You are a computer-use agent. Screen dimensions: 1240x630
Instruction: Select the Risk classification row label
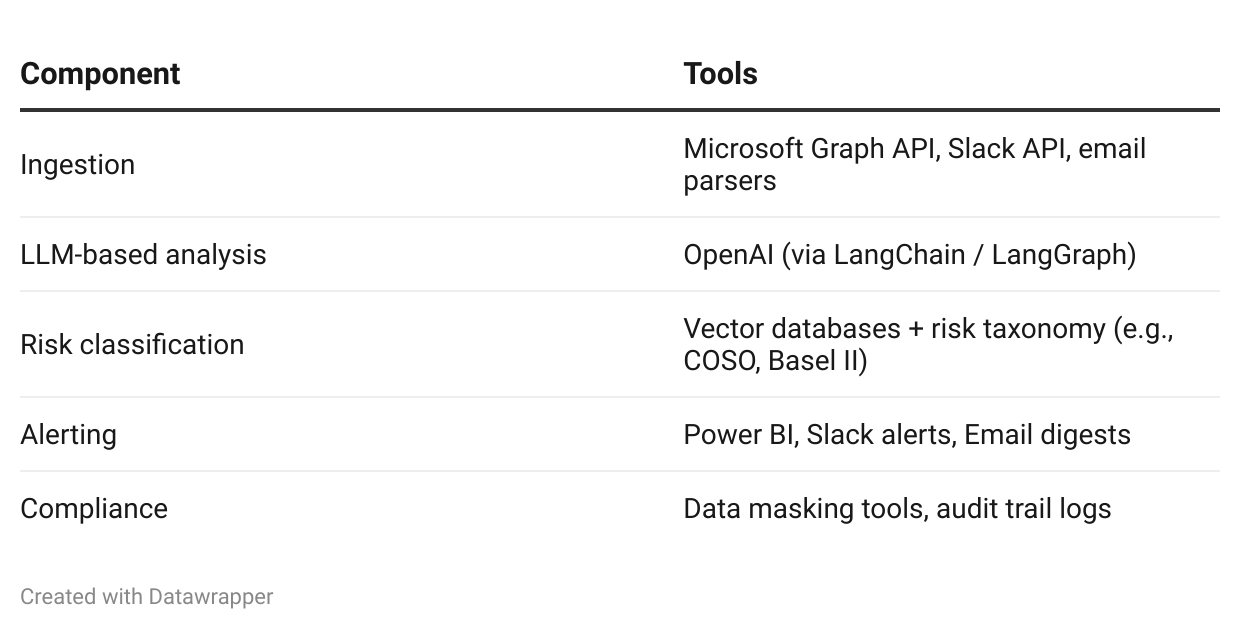[132, 345]
